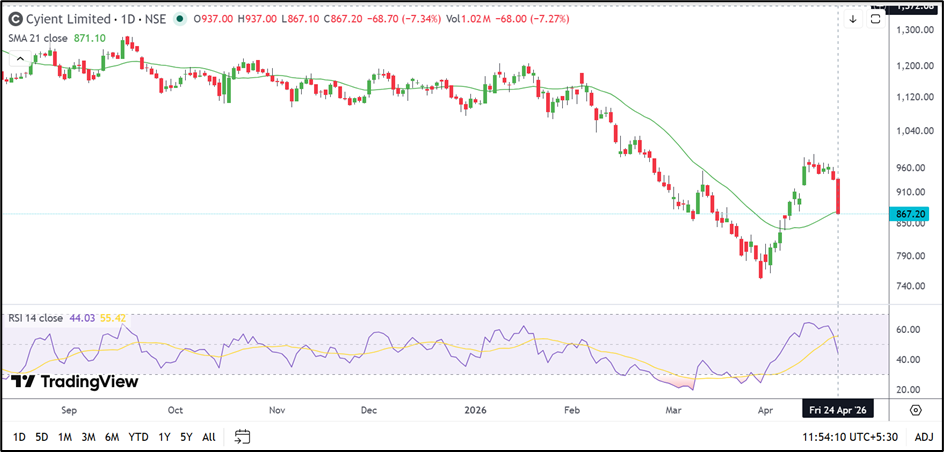Set chart range to 6M
This screenshot has height=452, width=944.
112,437
